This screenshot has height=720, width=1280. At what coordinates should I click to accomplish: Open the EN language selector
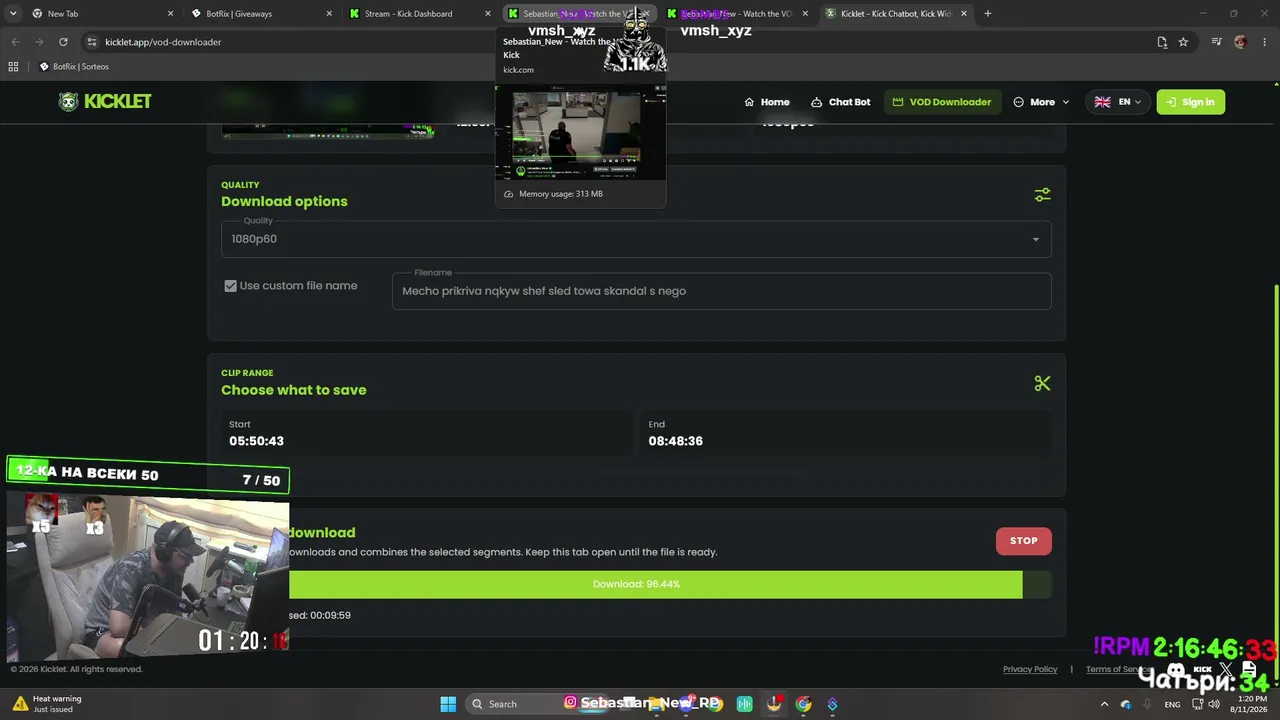pos(1118,102)
